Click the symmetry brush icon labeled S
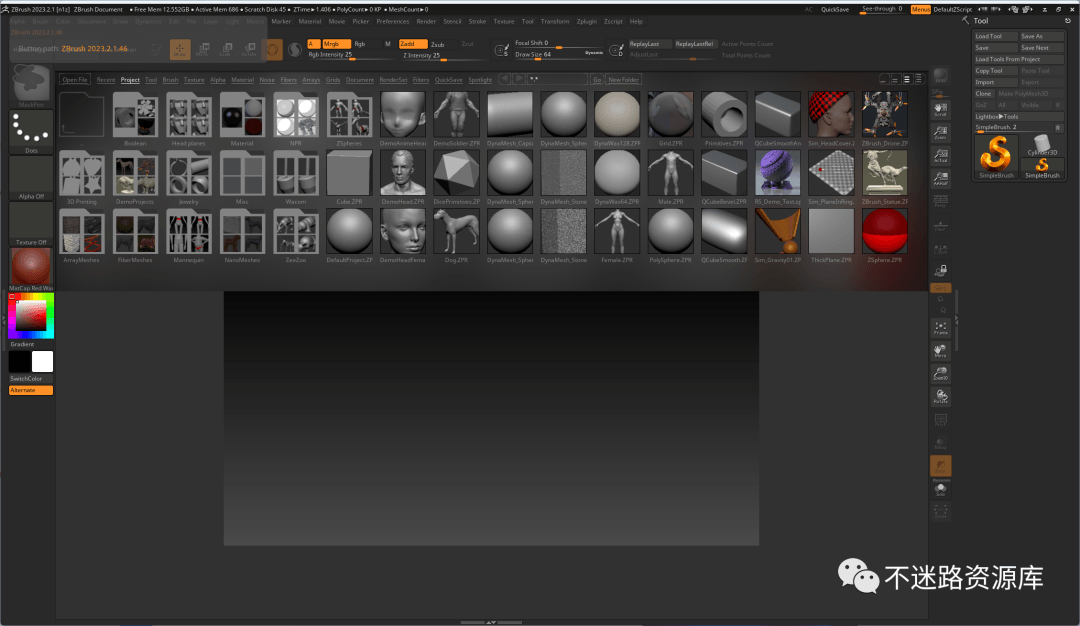 pyautogui.click(x=502, y=50)
